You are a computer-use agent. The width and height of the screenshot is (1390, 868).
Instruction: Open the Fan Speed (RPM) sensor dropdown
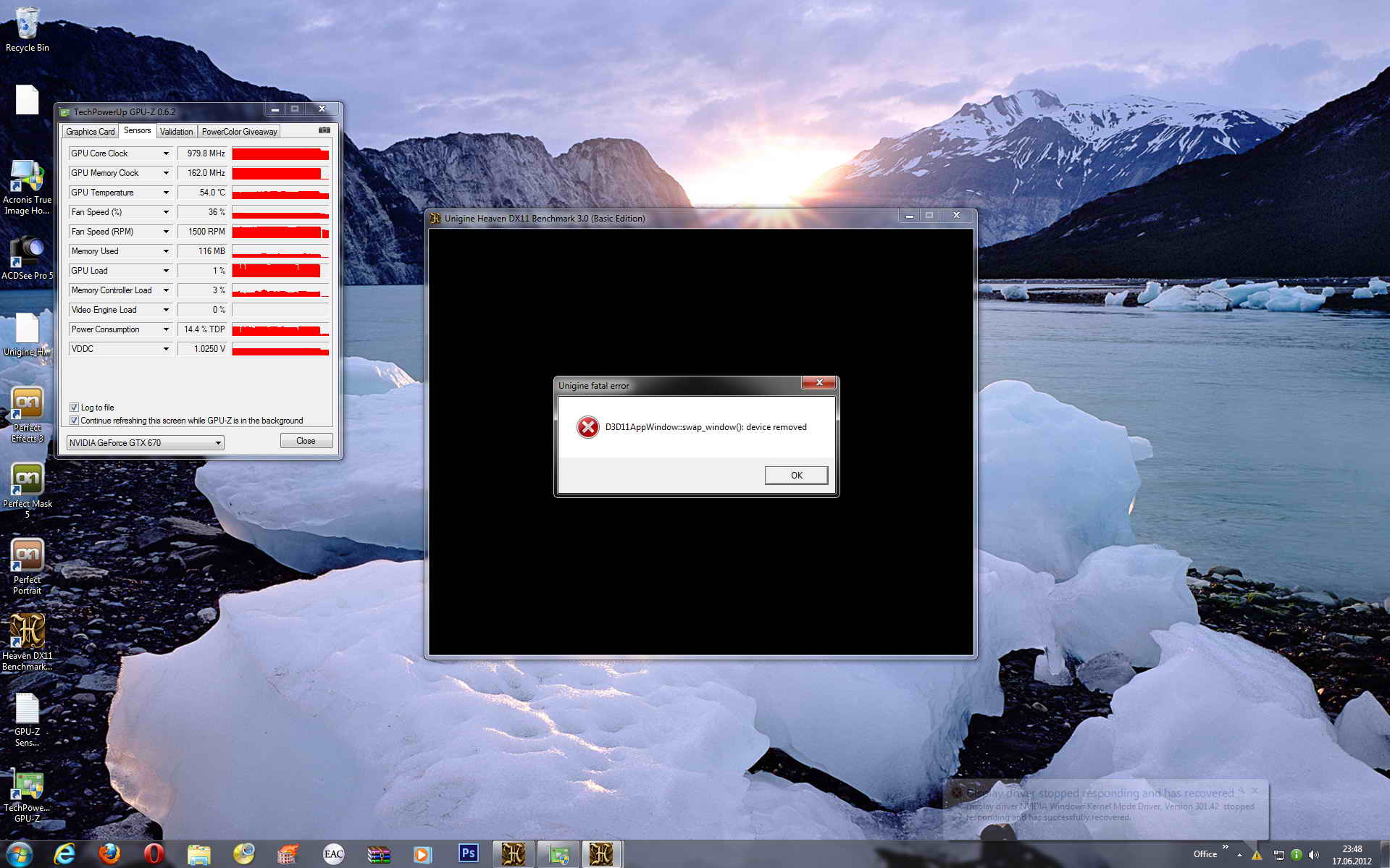tap(166, 232)
